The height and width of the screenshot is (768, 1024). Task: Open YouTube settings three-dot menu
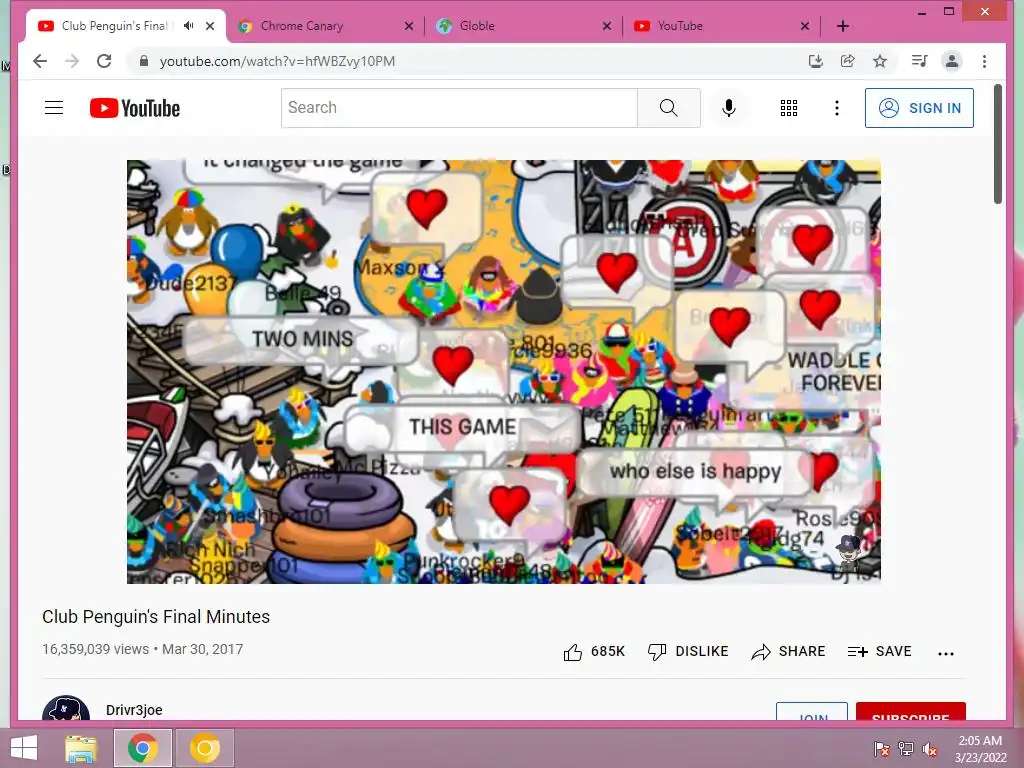837,108
